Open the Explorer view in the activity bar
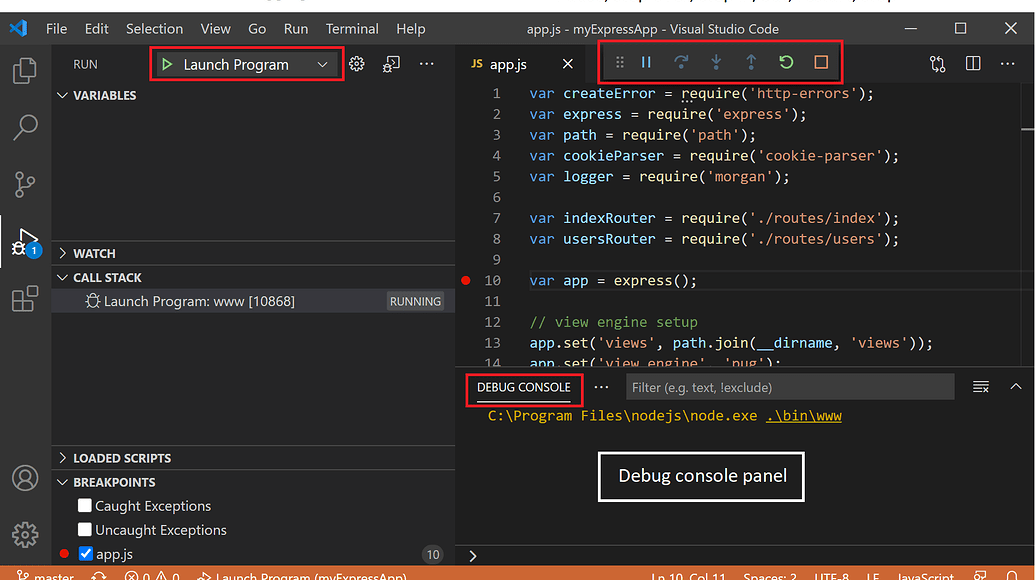 (25, 70)
